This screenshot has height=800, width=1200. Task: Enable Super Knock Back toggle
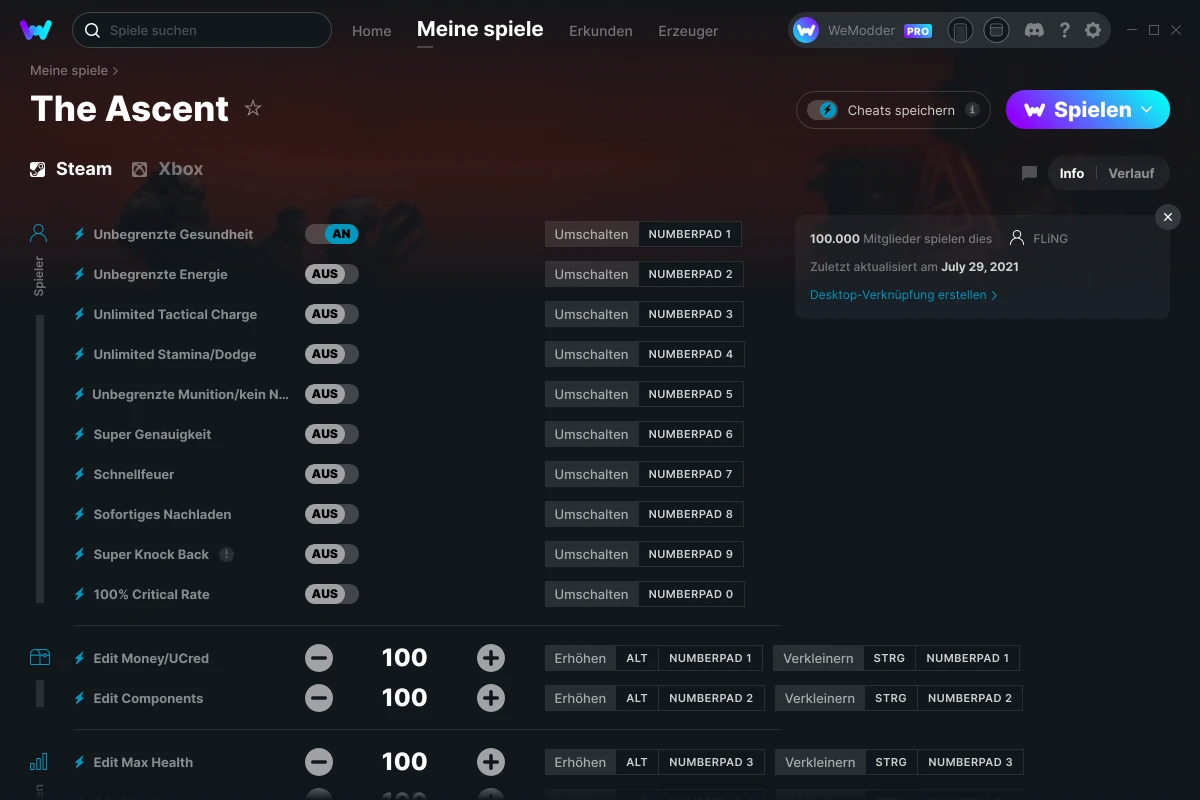pyautogui.click(x=332, y=554)
